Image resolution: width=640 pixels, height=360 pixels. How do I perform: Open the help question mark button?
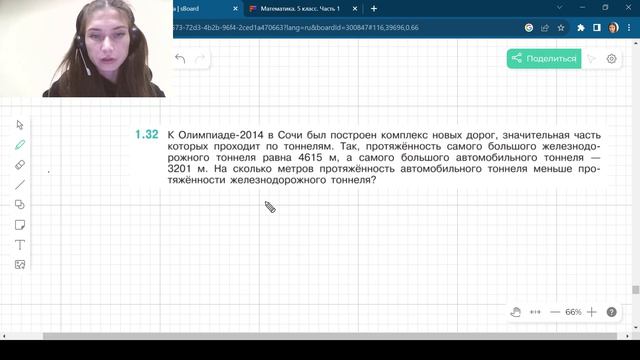point(611,312)
